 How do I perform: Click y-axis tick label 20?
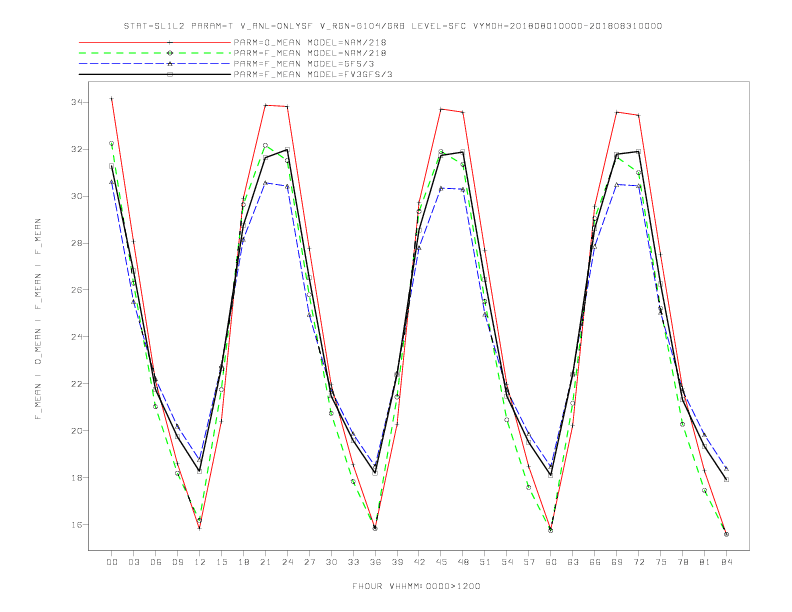tap(77, 431)
